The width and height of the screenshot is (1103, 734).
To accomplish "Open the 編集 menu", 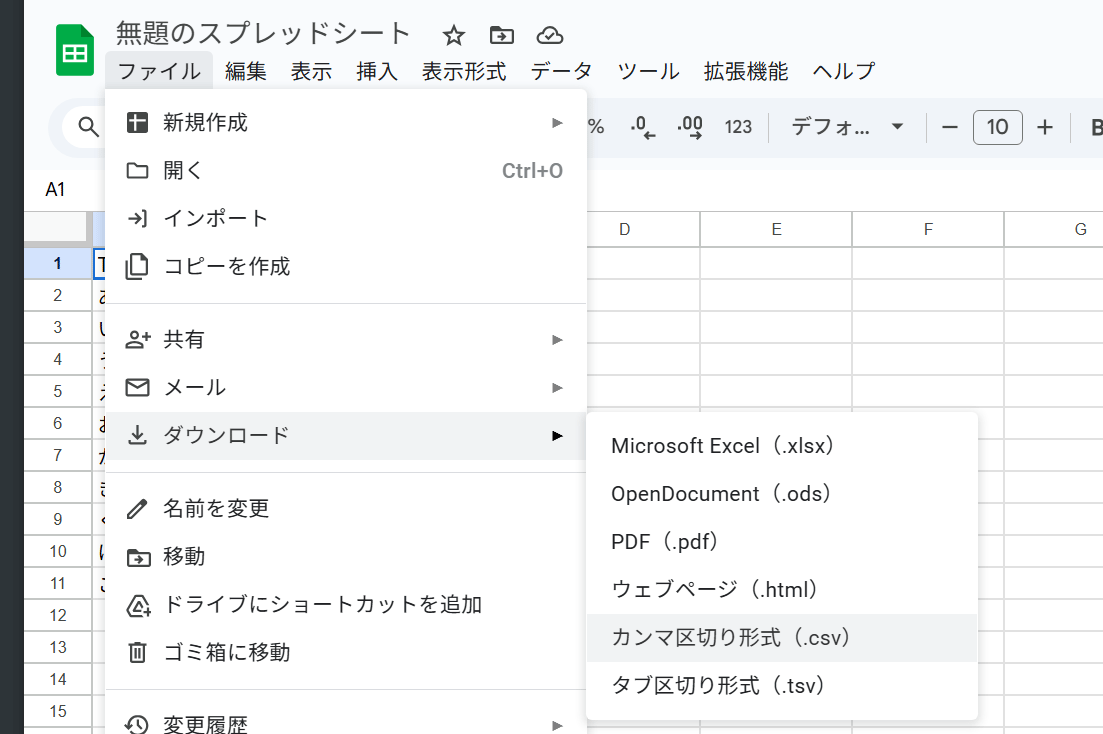I will [246, 71].
